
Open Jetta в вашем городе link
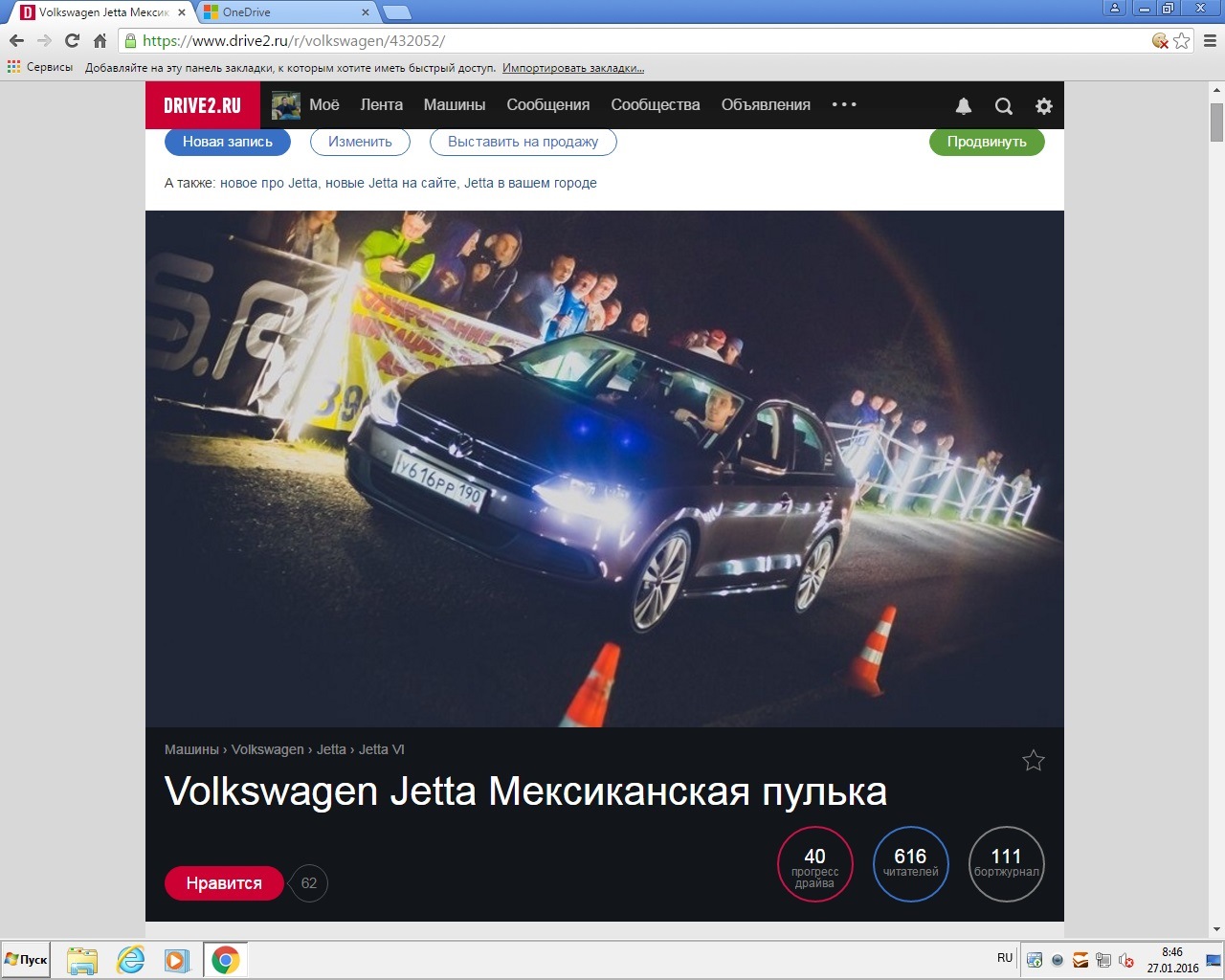530,183
